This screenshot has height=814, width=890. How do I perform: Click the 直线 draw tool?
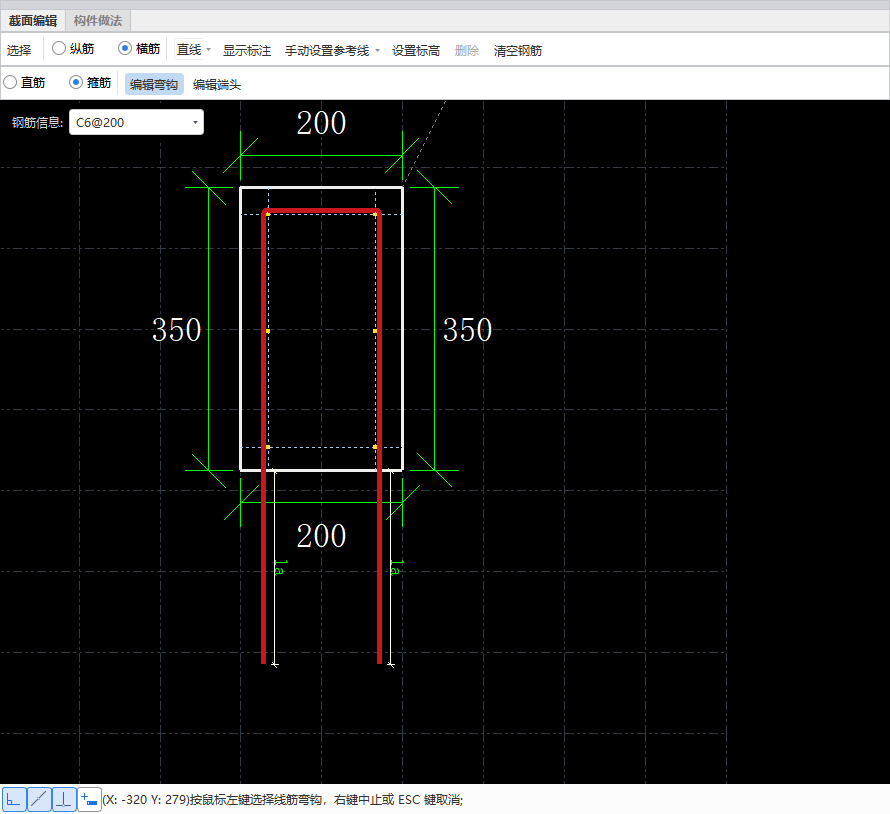pyautogui.click(x=189, y=50)
